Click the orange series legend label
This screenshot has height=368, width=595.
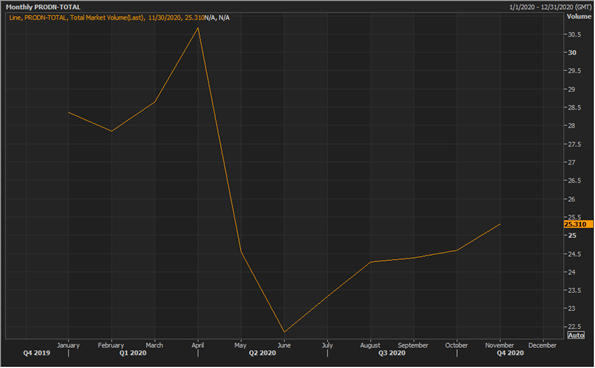pyautogui.click(x=119, y=17)
